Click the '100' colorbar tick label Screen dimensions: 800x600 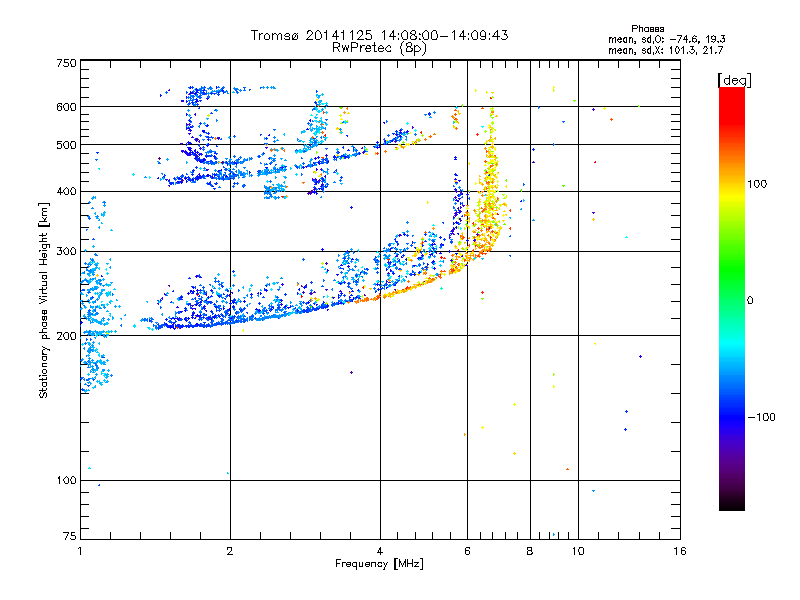click(x=757, y=184)
